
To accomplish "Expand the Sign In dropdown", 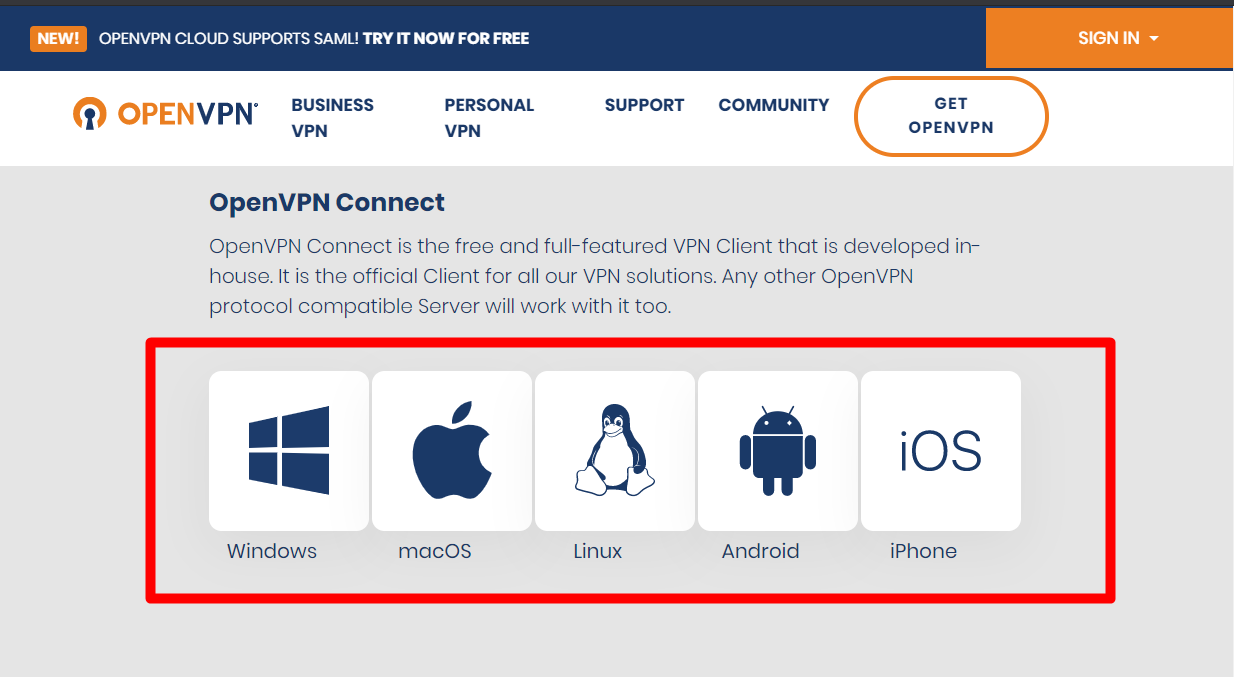I will [1118, 39].
